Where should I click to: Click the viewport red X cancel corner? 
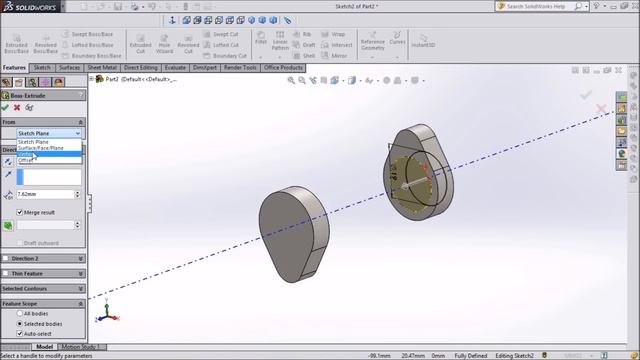point(601,109)
